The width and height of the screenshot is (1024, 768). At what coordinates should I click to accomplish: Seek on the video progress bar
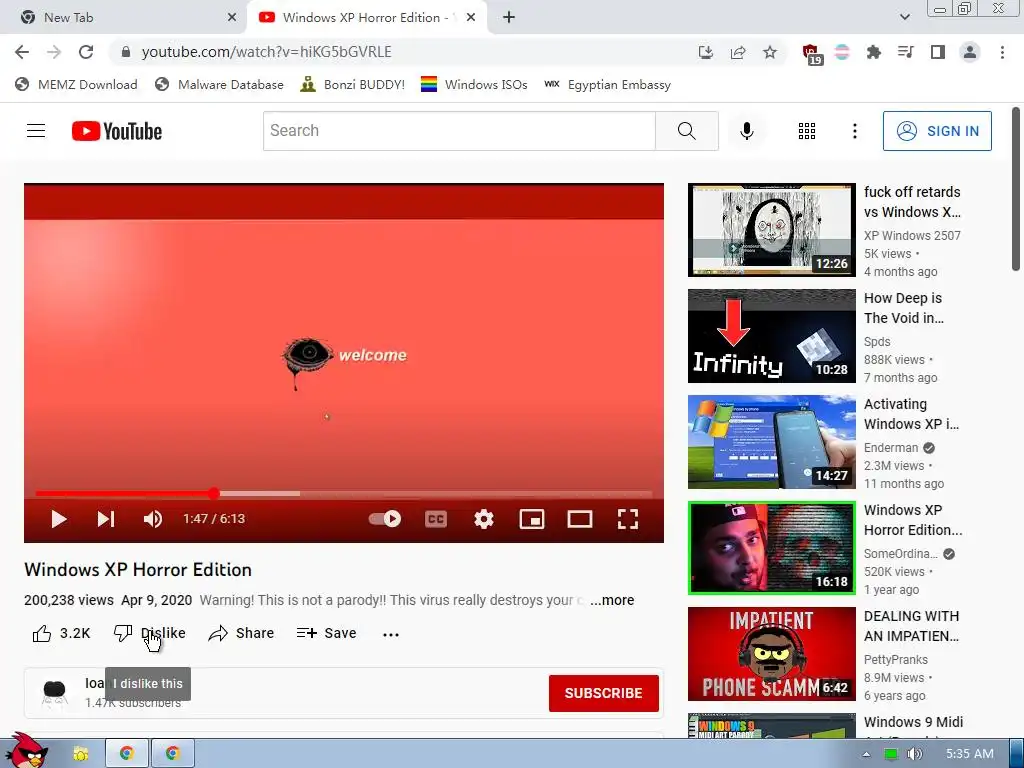coord(344,494)
